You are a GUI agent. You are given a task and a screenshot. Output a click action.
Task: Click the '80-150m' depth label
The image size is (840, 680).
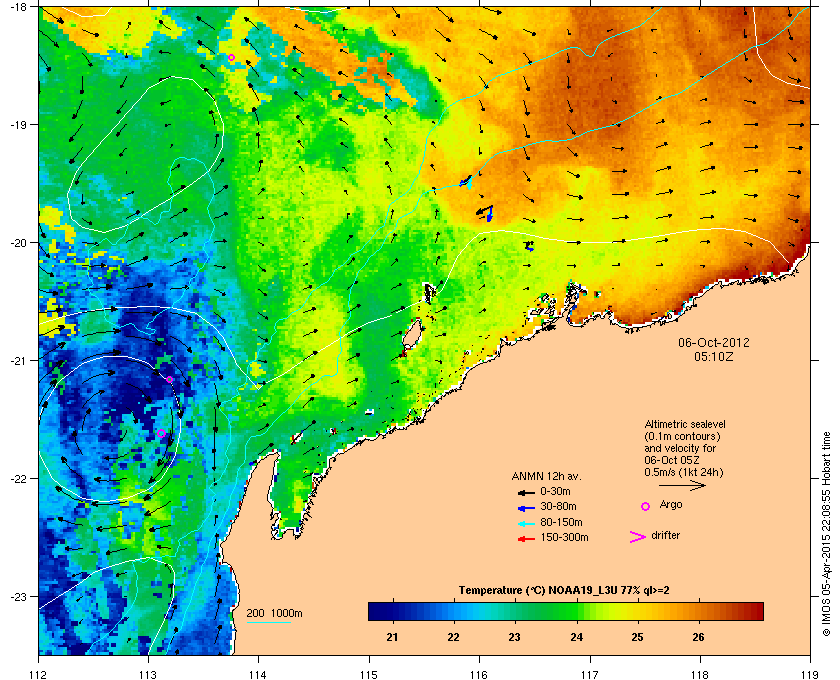(x=561, y=522)
